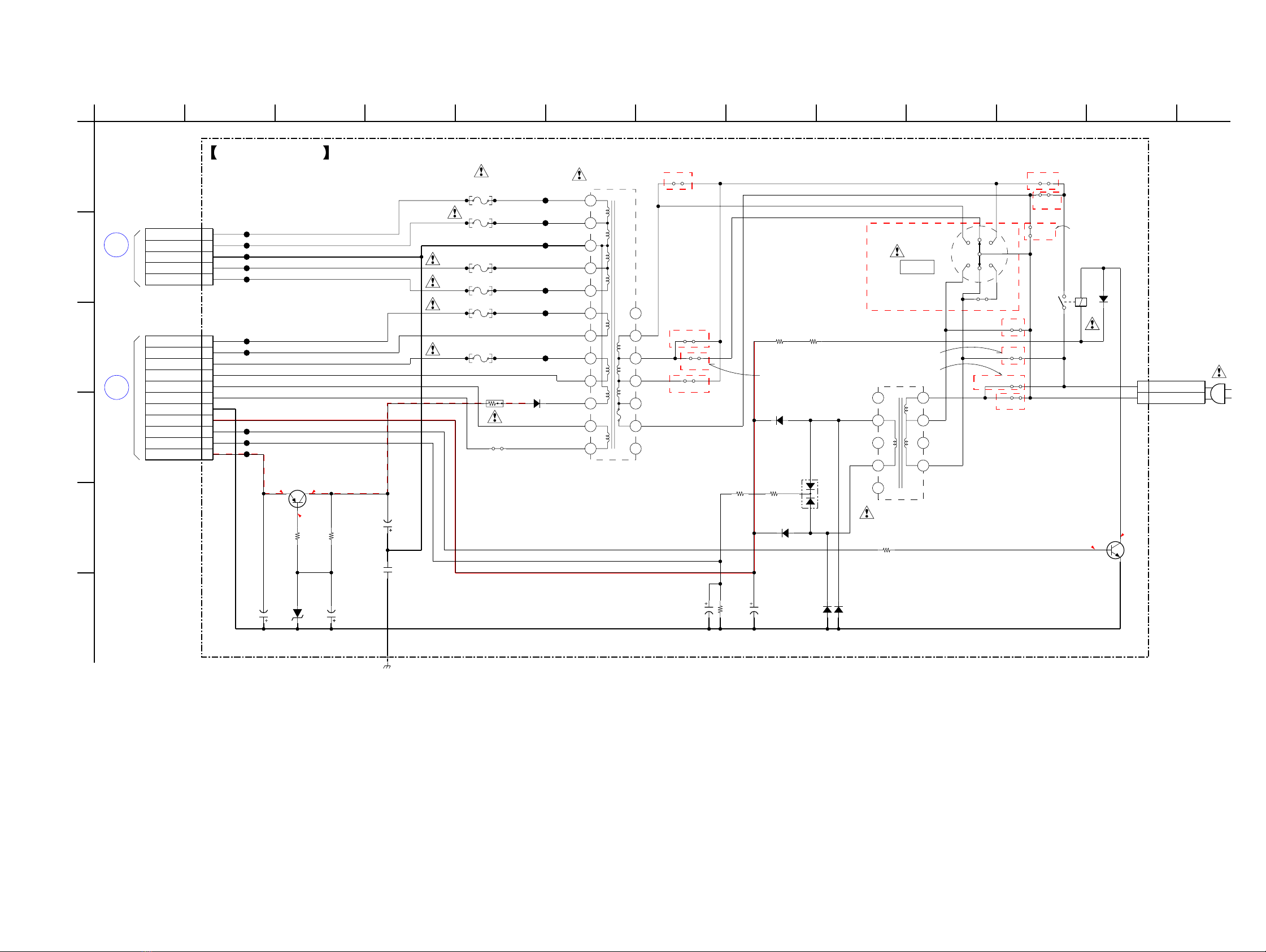Select the lower eleven-row connector block

[179, 398]
